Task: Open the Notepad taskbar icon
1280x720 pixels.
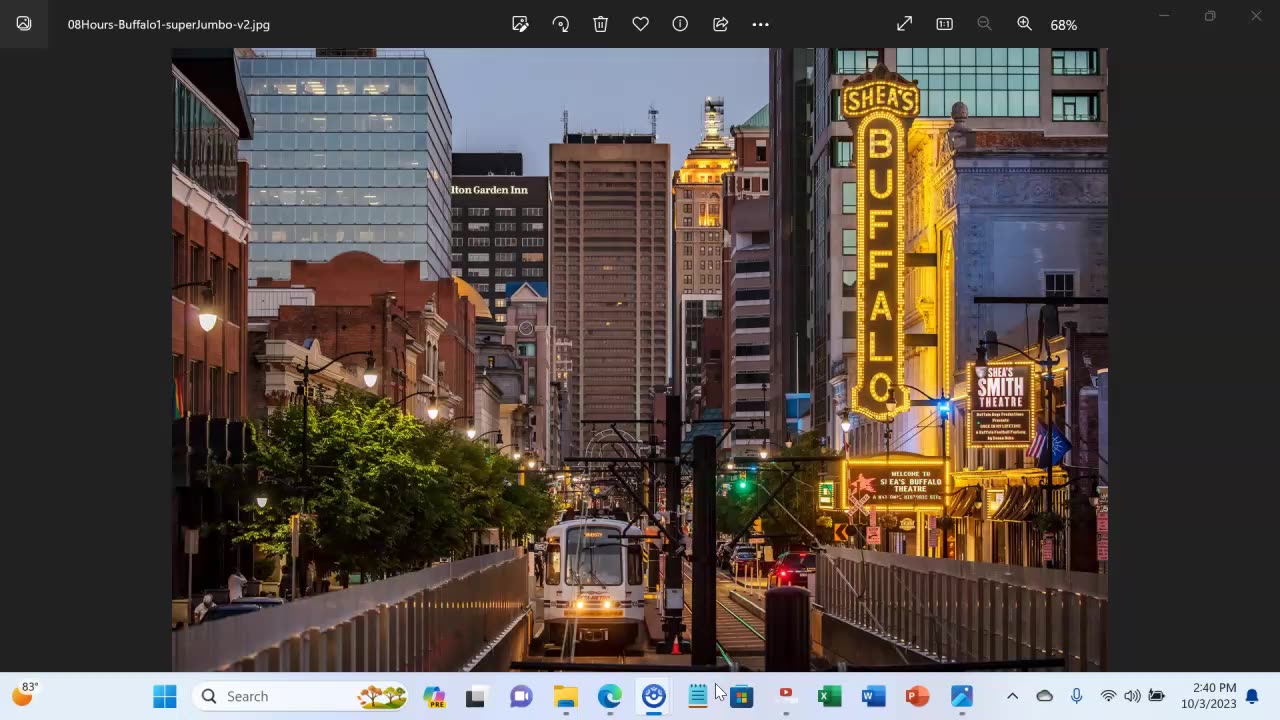Action: (x=698, y=696)
